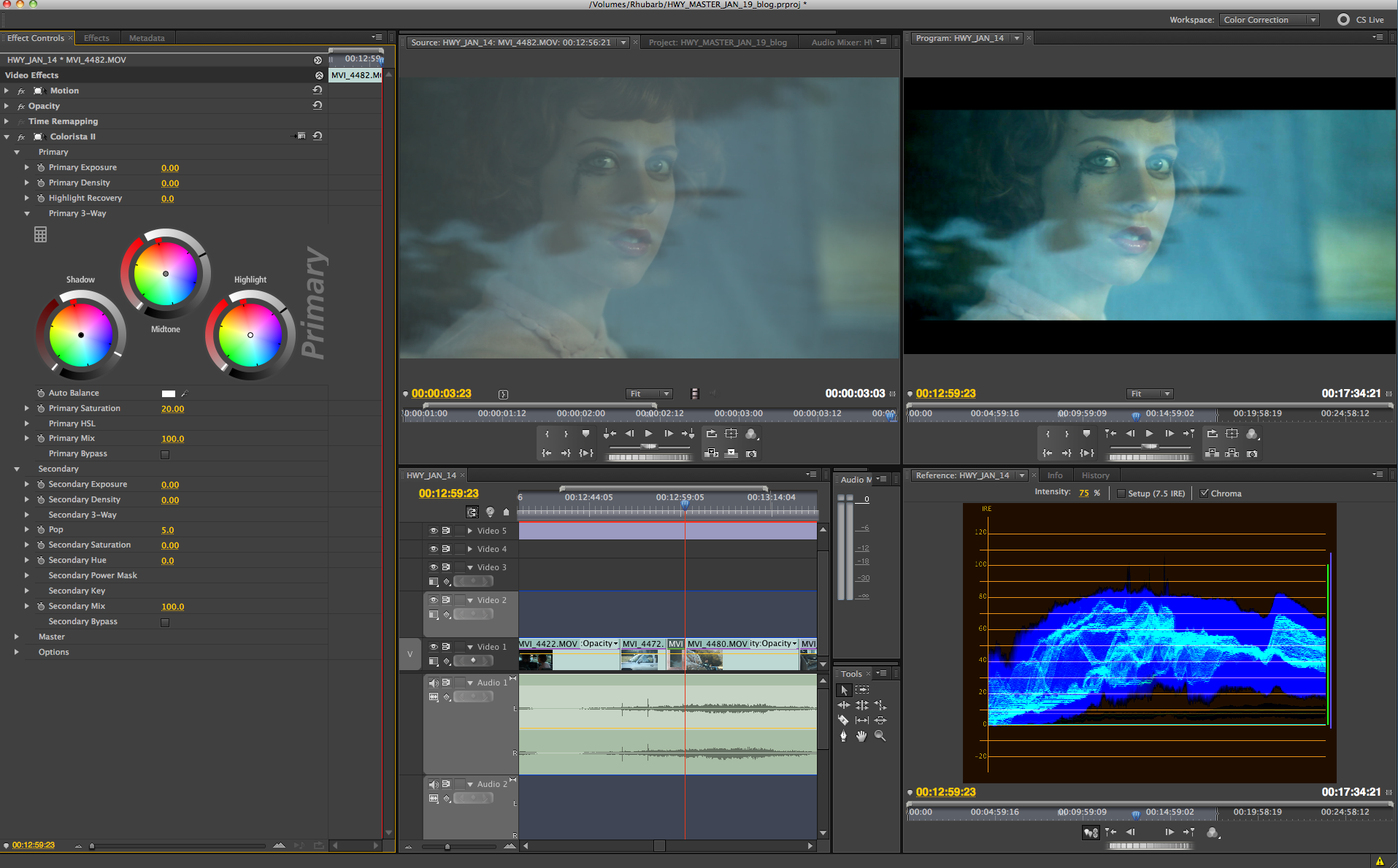Toggle Safe Margins in Source monitor

pyautogui.click(x=731, y=434)
